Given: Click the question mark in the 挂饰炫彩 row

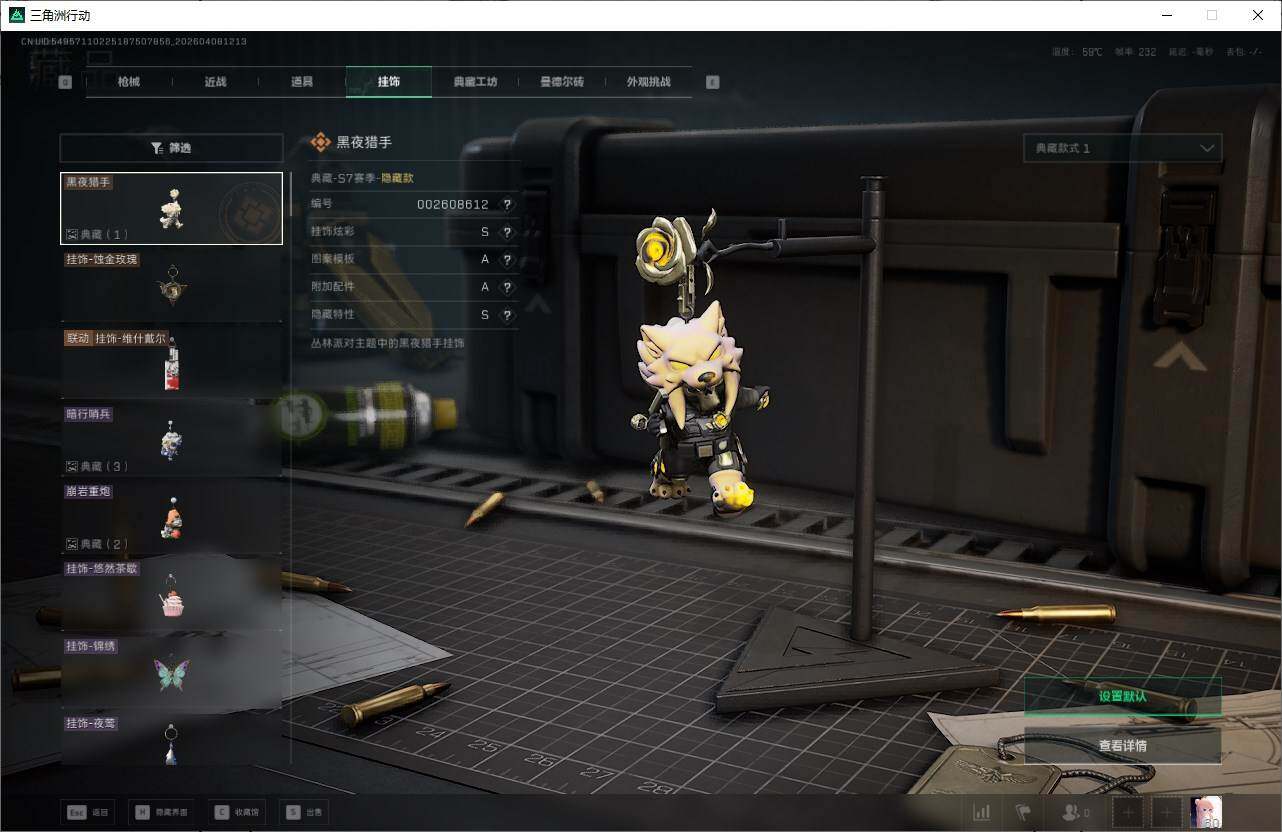Looking at the screenshot, I should (x=507, y=232).
